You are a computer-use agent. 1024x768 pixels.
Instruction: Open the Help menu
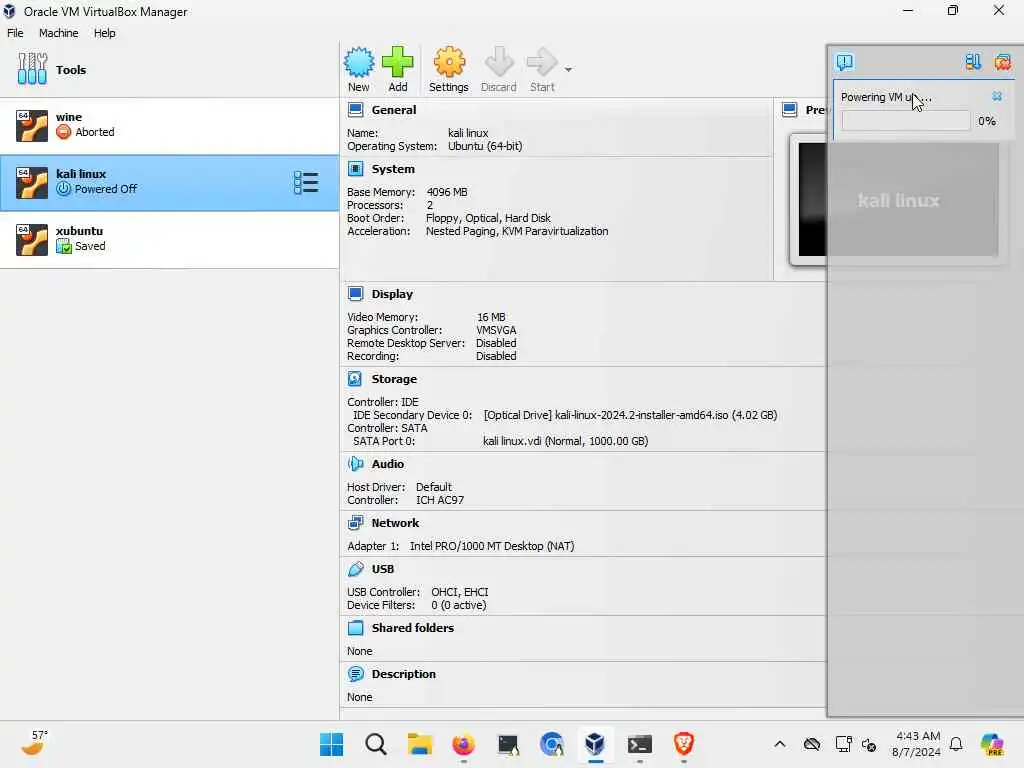pos(104,33)
